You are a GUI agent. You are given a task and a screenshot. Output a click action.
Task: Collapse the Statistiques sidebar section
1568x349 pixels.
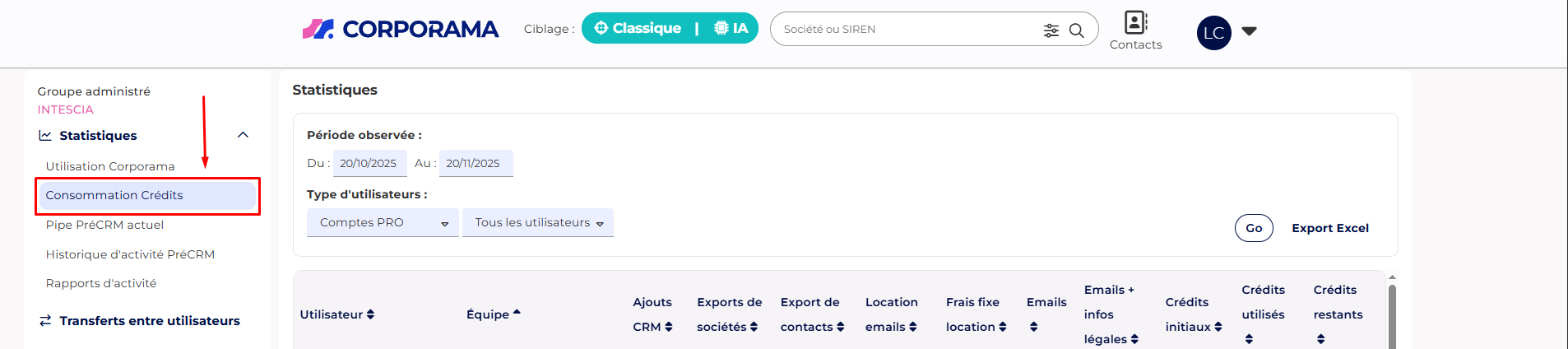[243, 136]
